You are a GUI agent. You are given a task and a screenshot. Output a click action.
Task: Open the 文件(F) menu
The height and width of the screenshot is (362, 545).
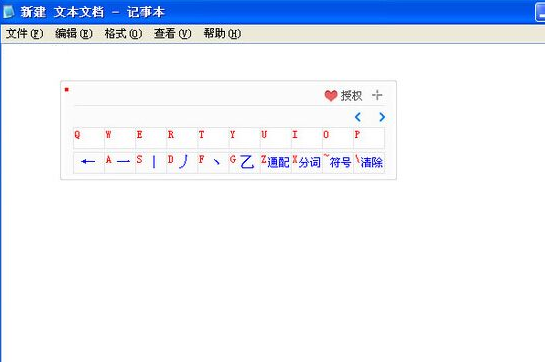[x=24, y=34]
